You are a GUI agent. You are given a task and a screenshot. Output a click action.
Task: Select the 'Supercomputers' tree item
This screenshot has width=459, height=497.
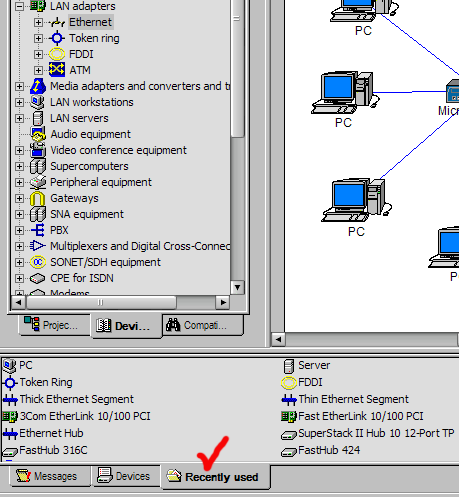(89, 166)
